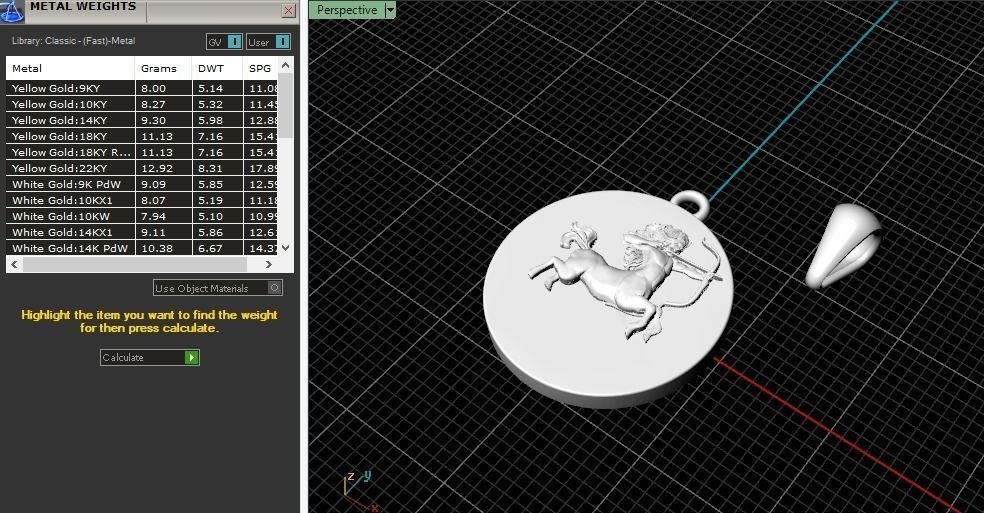Select the Yellow Gold:14KY row
Image resolution: width=984 pixels, height=513 pixels.
point(142,120)
